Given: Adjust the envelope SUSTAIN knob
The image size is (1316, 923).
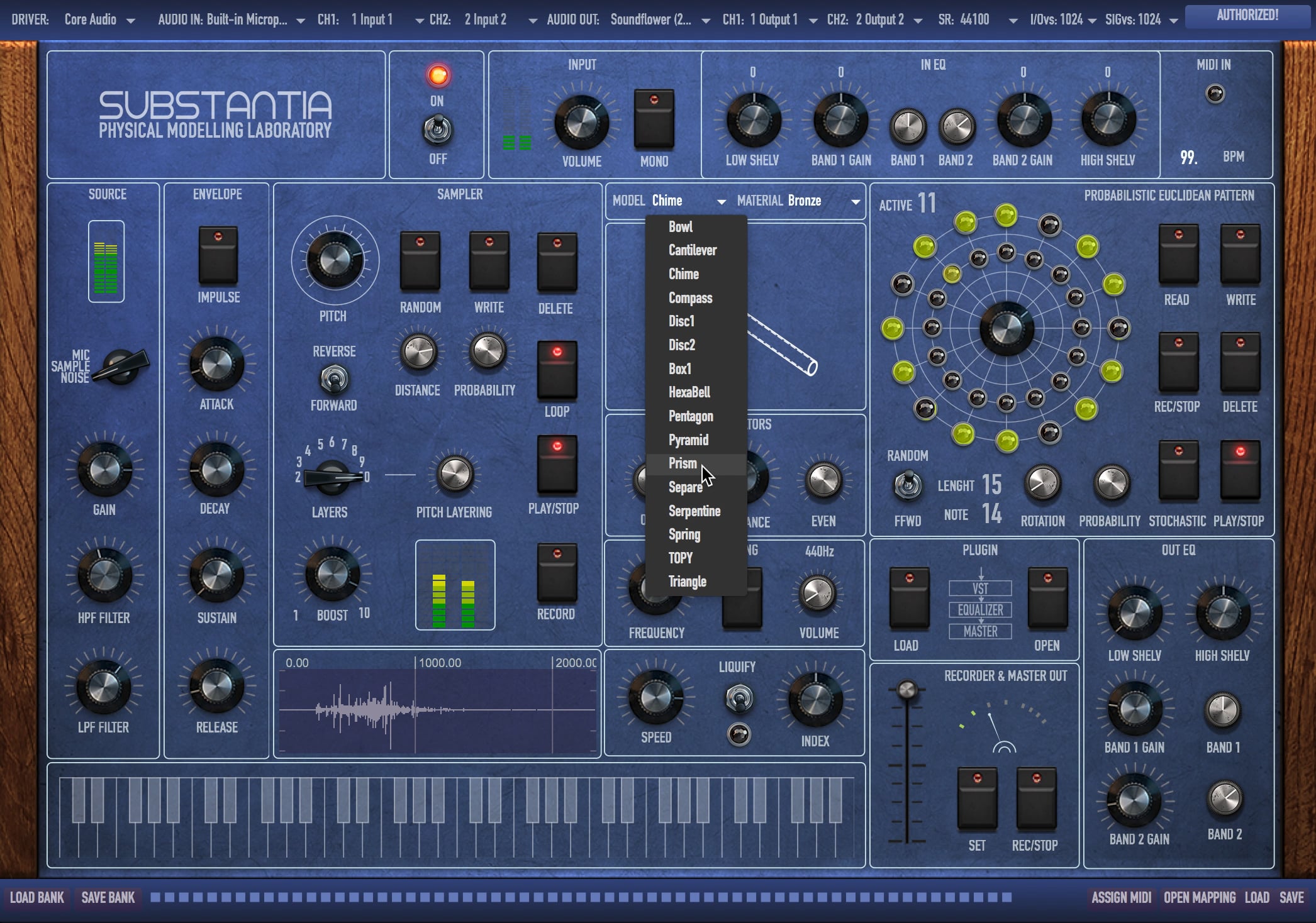Looking at the screenshot, I should coord(216,575).
